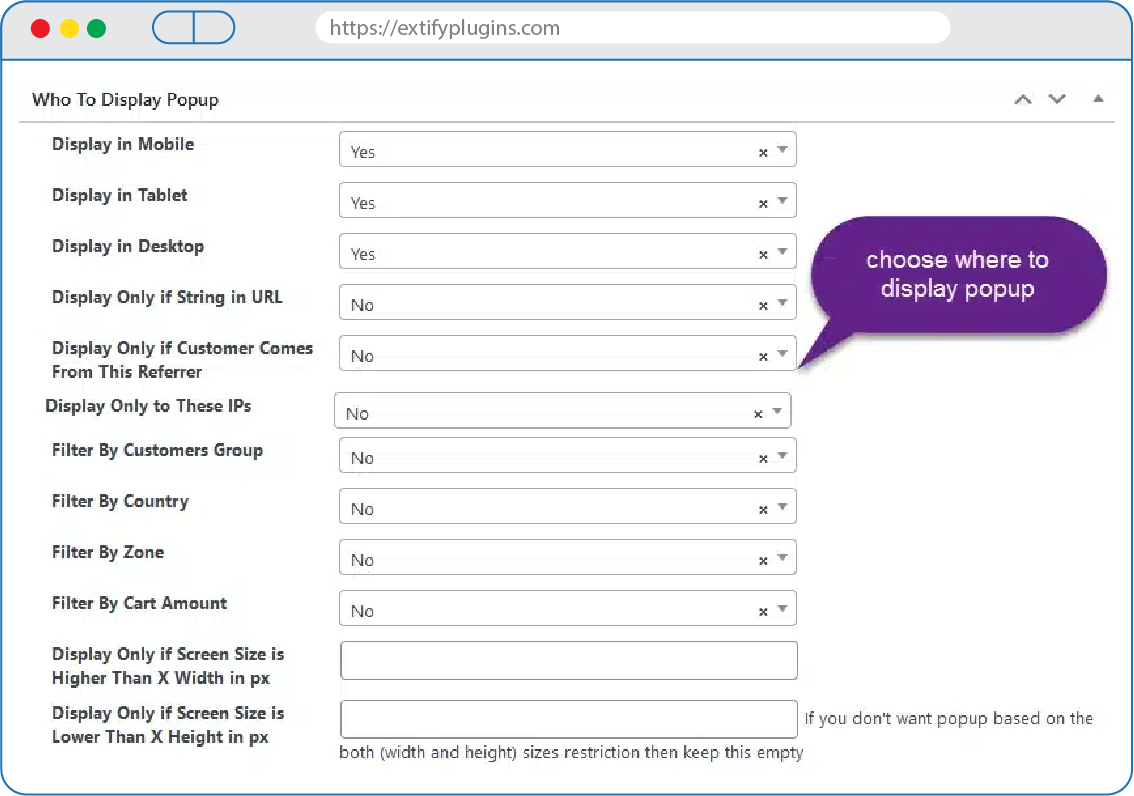Clear the Display in Mobile selection (x)
This screenshot has height=796, width=1134.
point(763,153)
